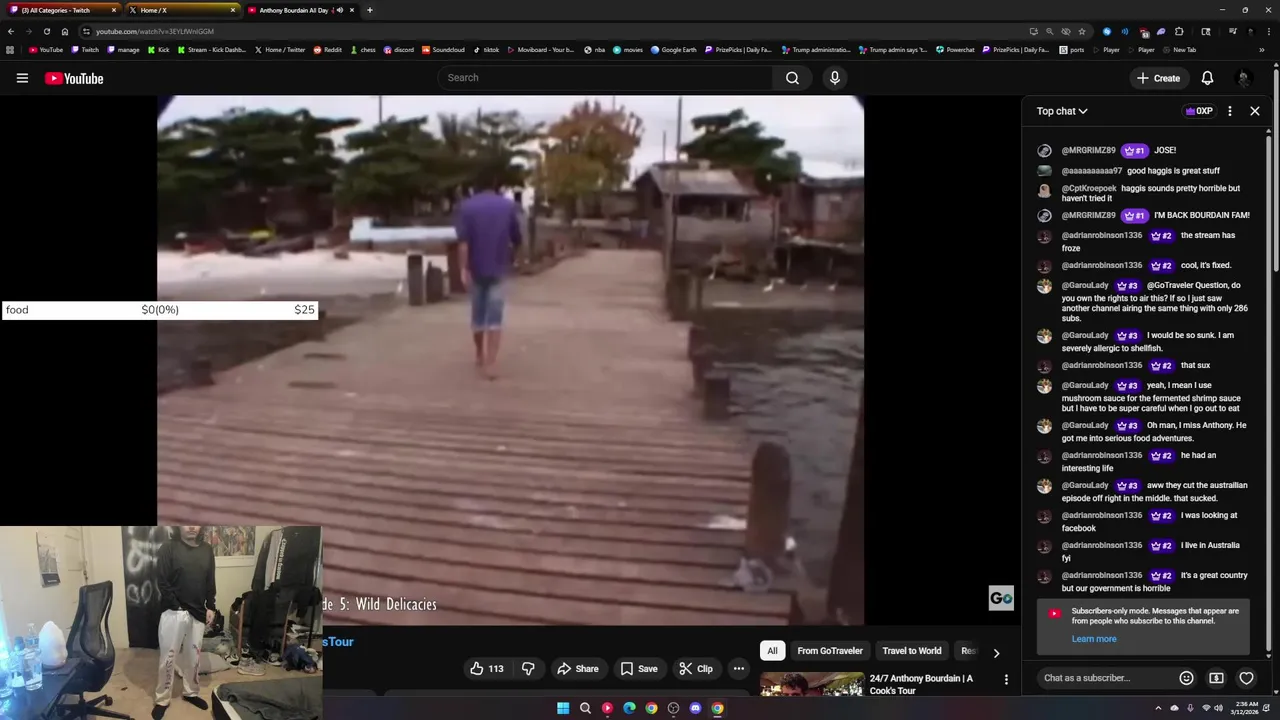The height and width of the screenshot is (720, 1280).
Task: Go to the YouTube home logo
Action: (x=74, y=78)
